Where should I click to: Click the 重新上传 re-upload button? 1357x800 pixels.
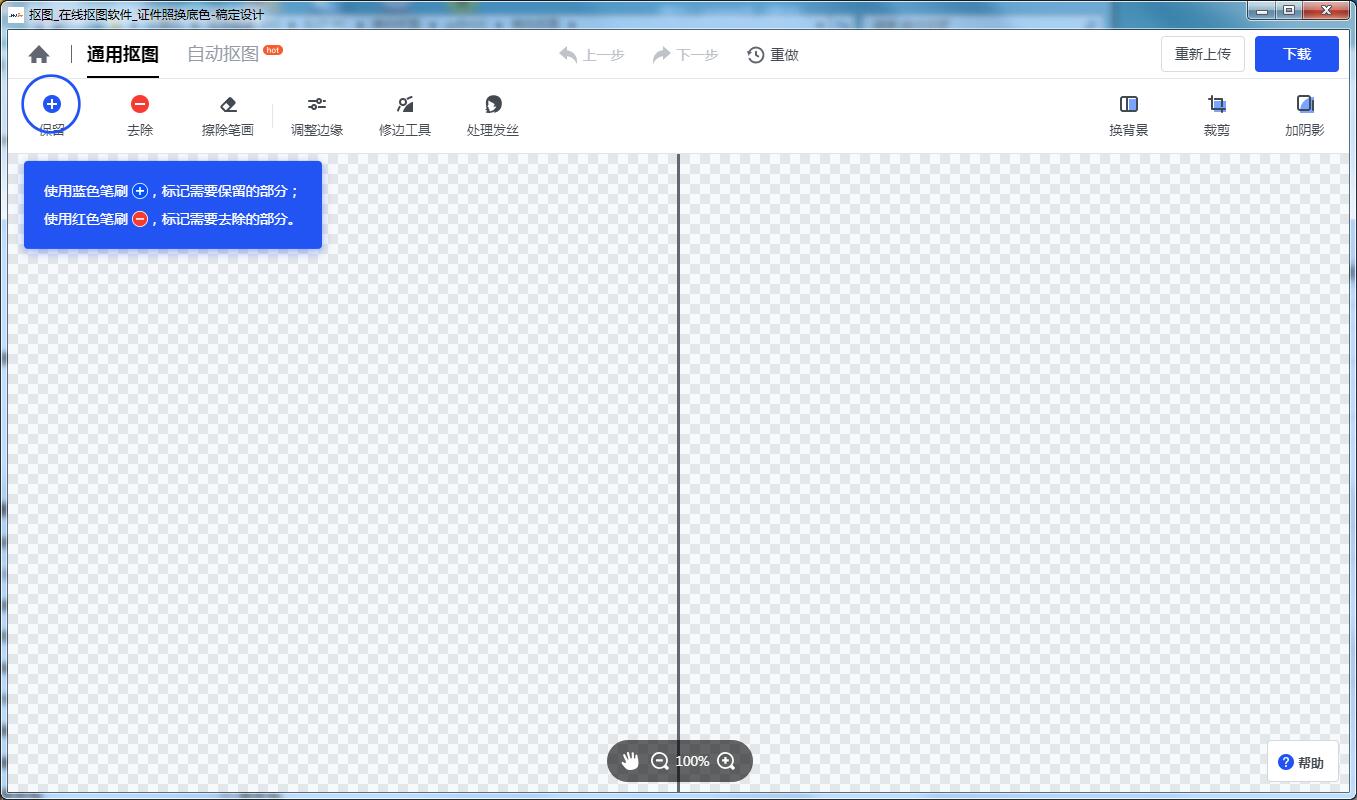point(1202,54)
